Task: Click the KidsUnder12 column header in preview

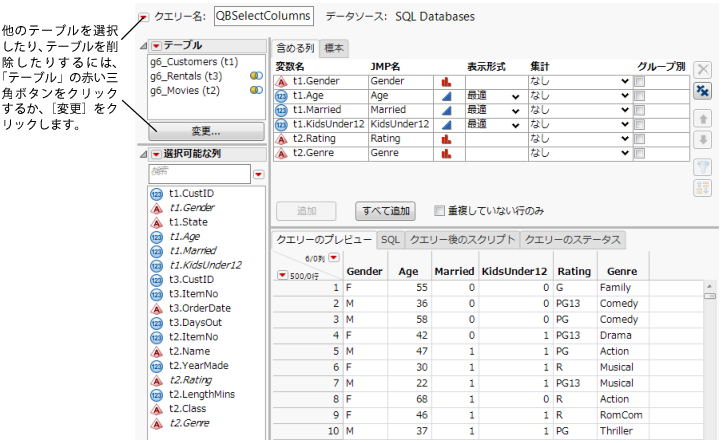Action: click(x=515, y=271)
